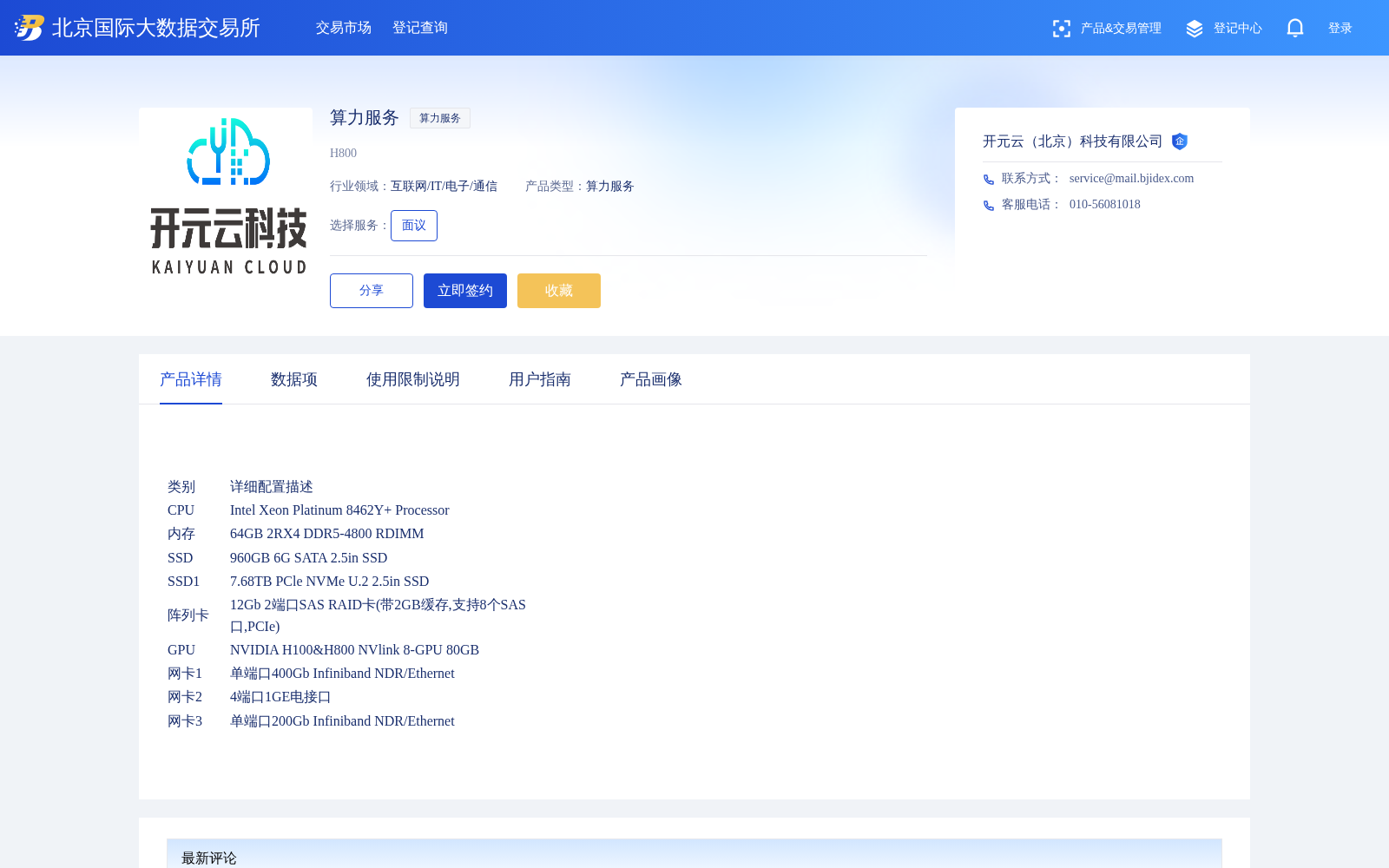Click the 详细配置描述 header cell

(x=272, y=487)
